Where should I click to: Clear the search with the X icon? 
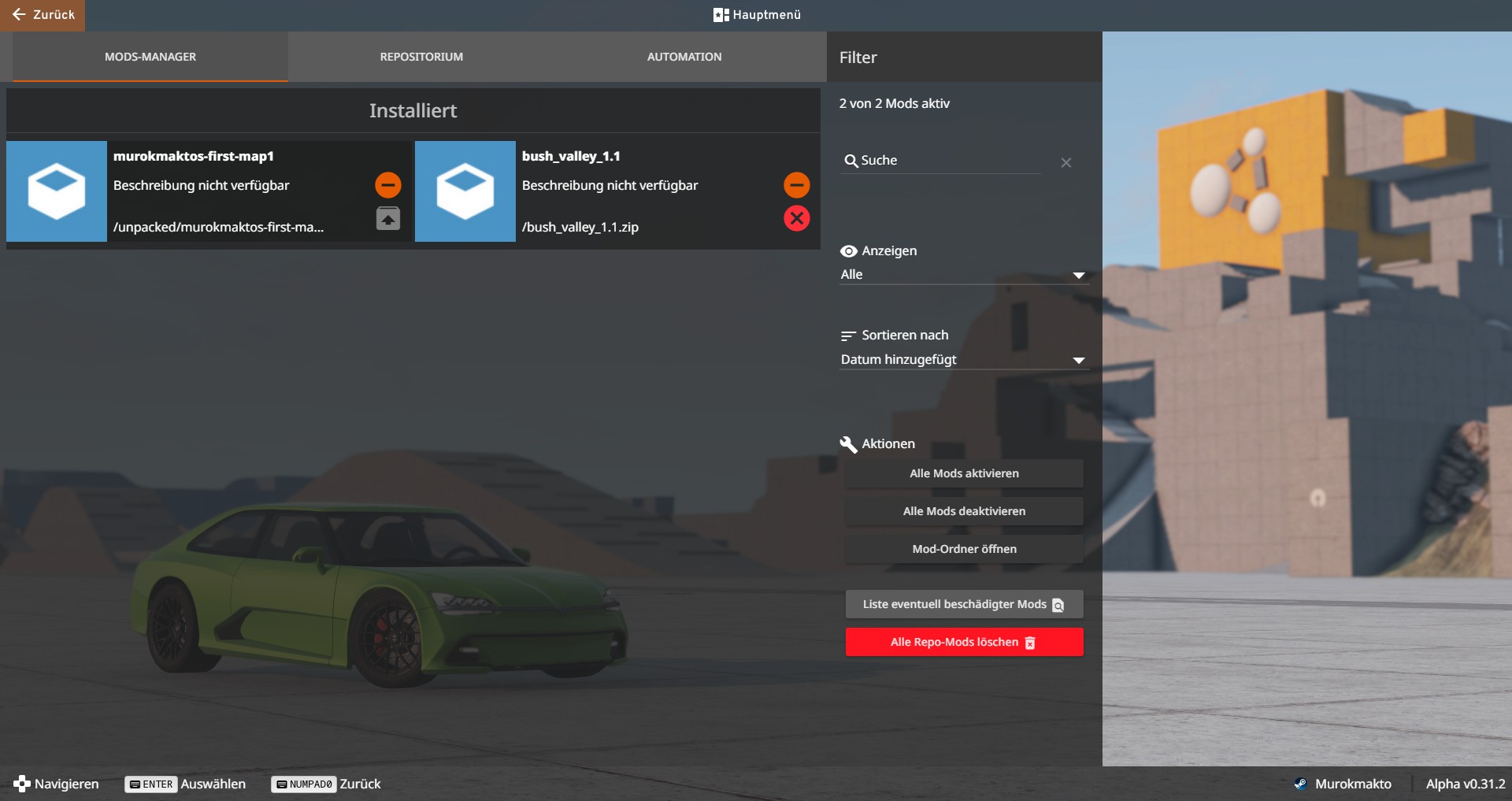1065,162
